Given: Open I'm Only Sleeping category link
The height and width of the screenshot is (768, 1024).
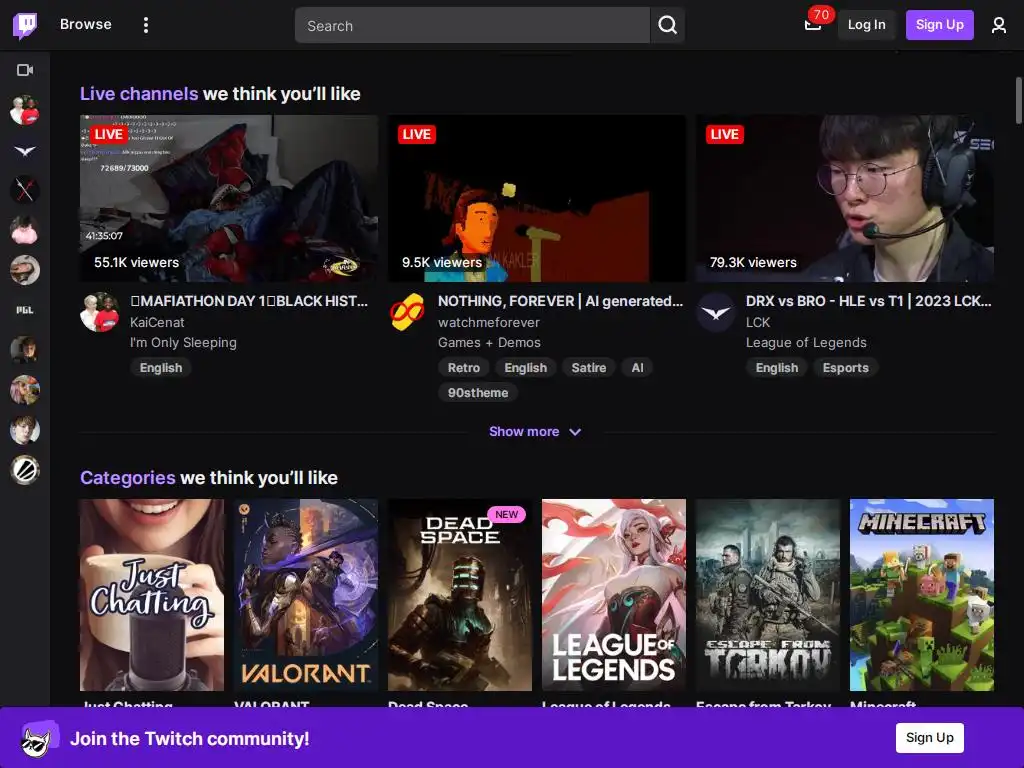Looking at the screenshot, I should coord(183,343).
